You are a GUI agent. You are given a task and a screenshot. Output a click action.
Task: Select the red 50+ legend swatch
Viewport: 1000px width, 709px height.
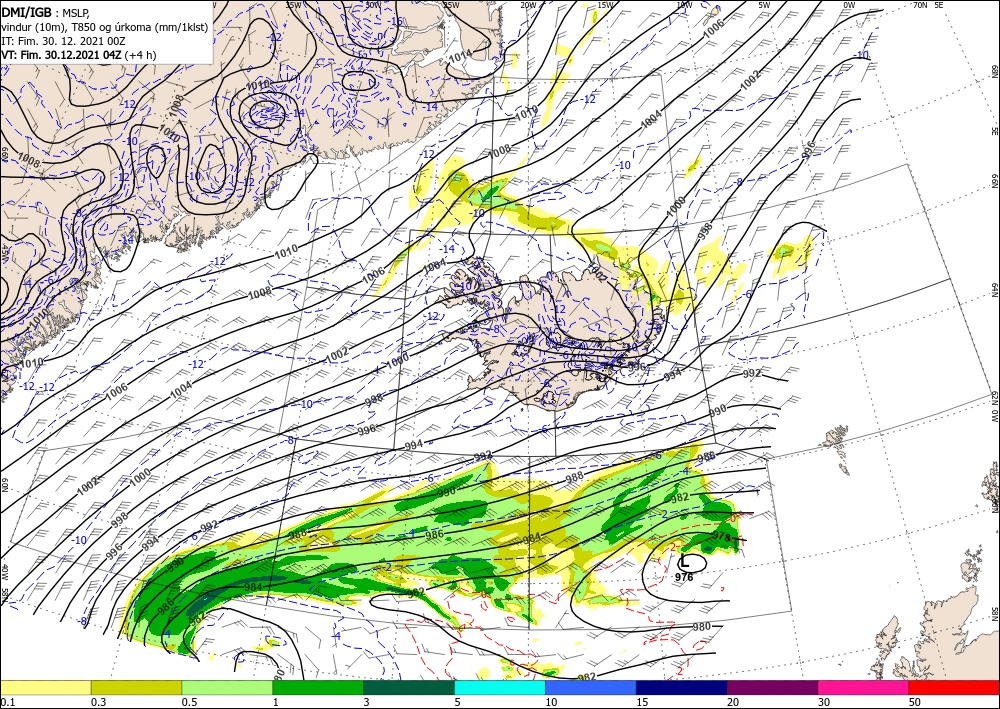954,687
